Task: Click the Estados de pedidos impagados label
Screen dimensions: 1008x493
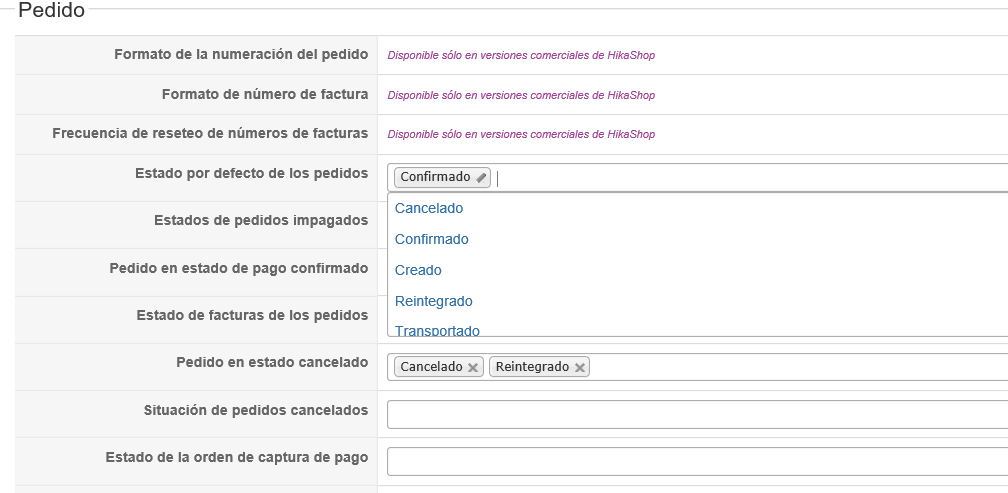Action: pyautogui.click(x=261, y=220)
